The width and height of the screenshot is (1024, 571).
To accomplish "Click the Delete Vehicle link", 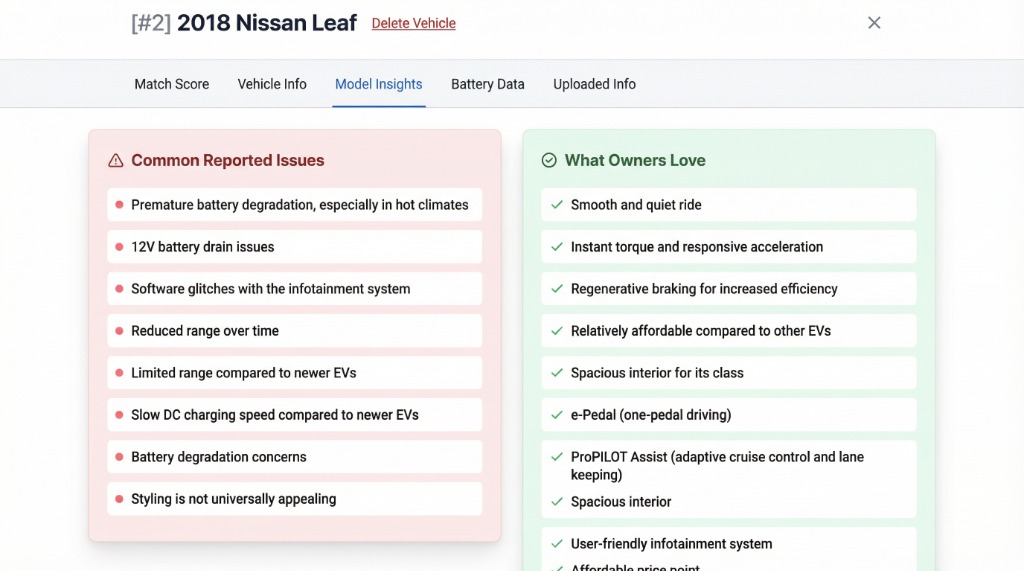I will point(413,23).
